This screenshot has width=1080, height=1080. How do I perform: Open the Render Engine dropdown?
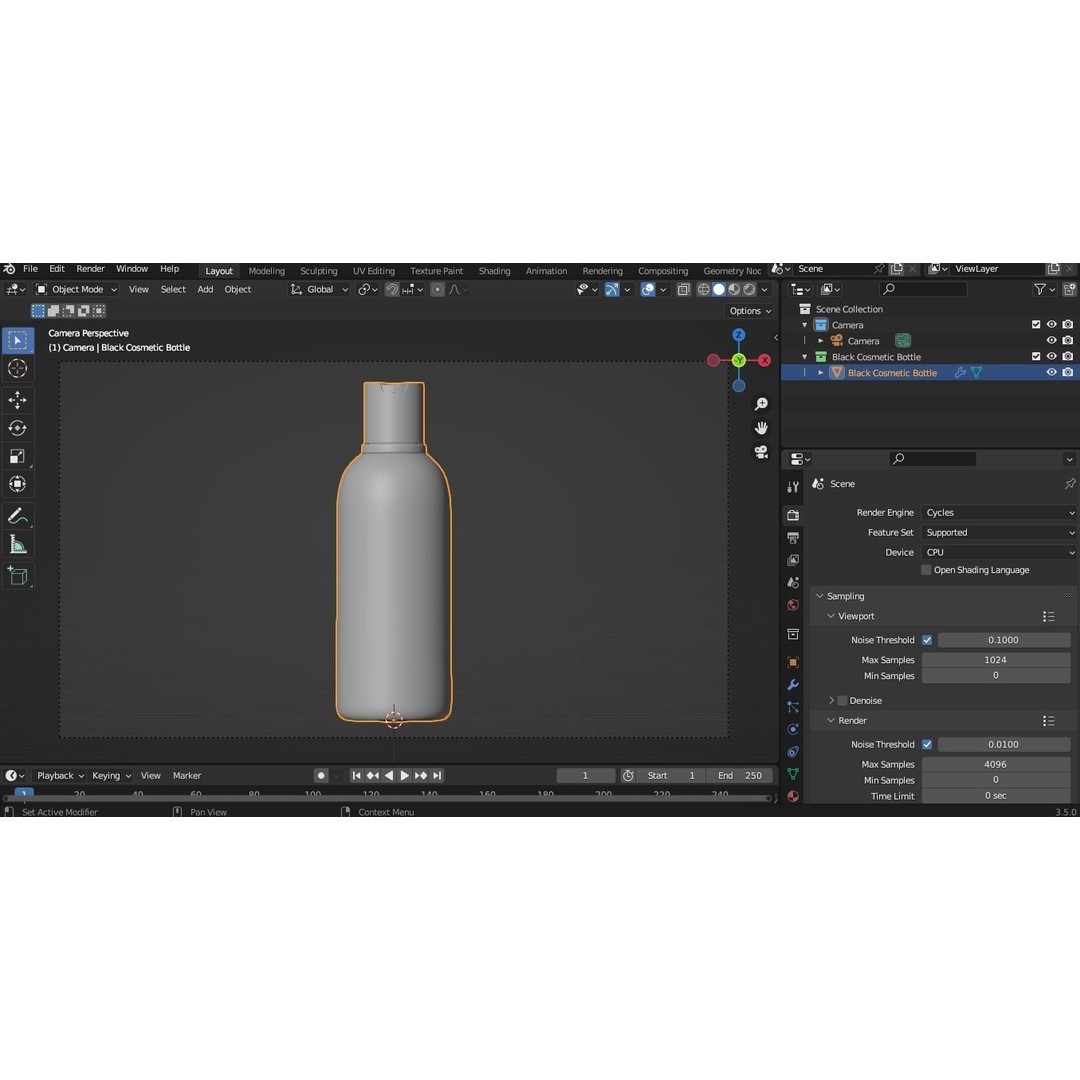pyautogui.click(x=999, y=512)
